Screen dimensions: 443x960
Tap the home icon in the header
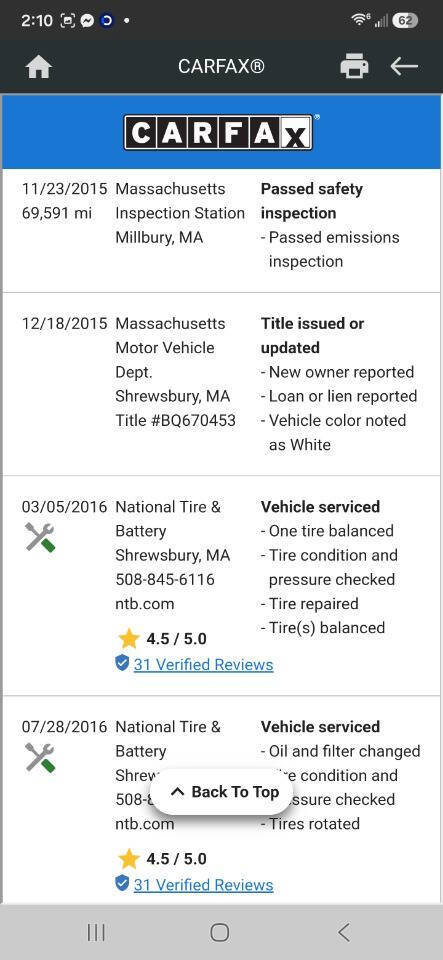tap(39, 67)
